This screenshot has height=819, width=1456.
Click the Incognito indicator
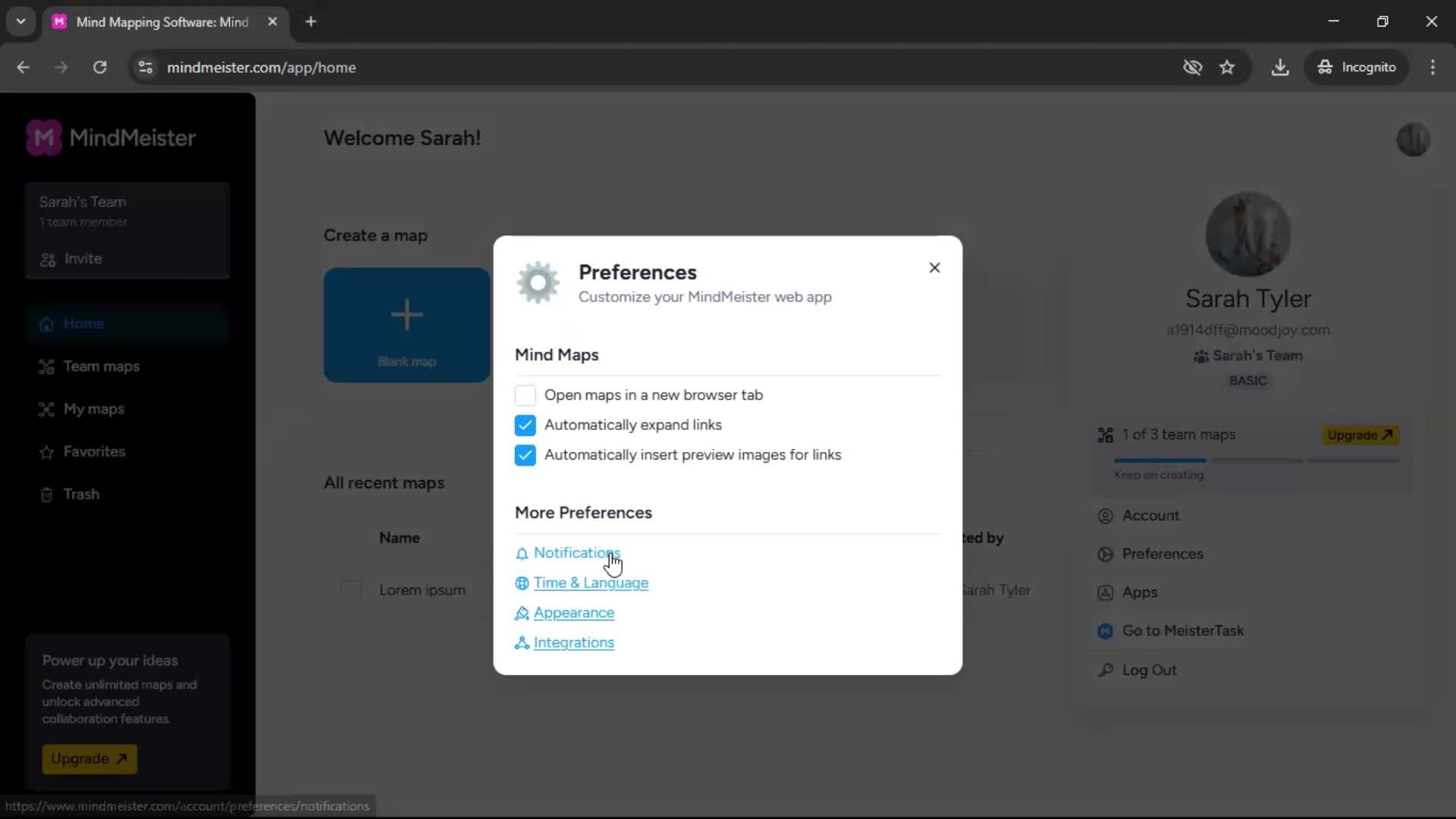[1356, 67]
